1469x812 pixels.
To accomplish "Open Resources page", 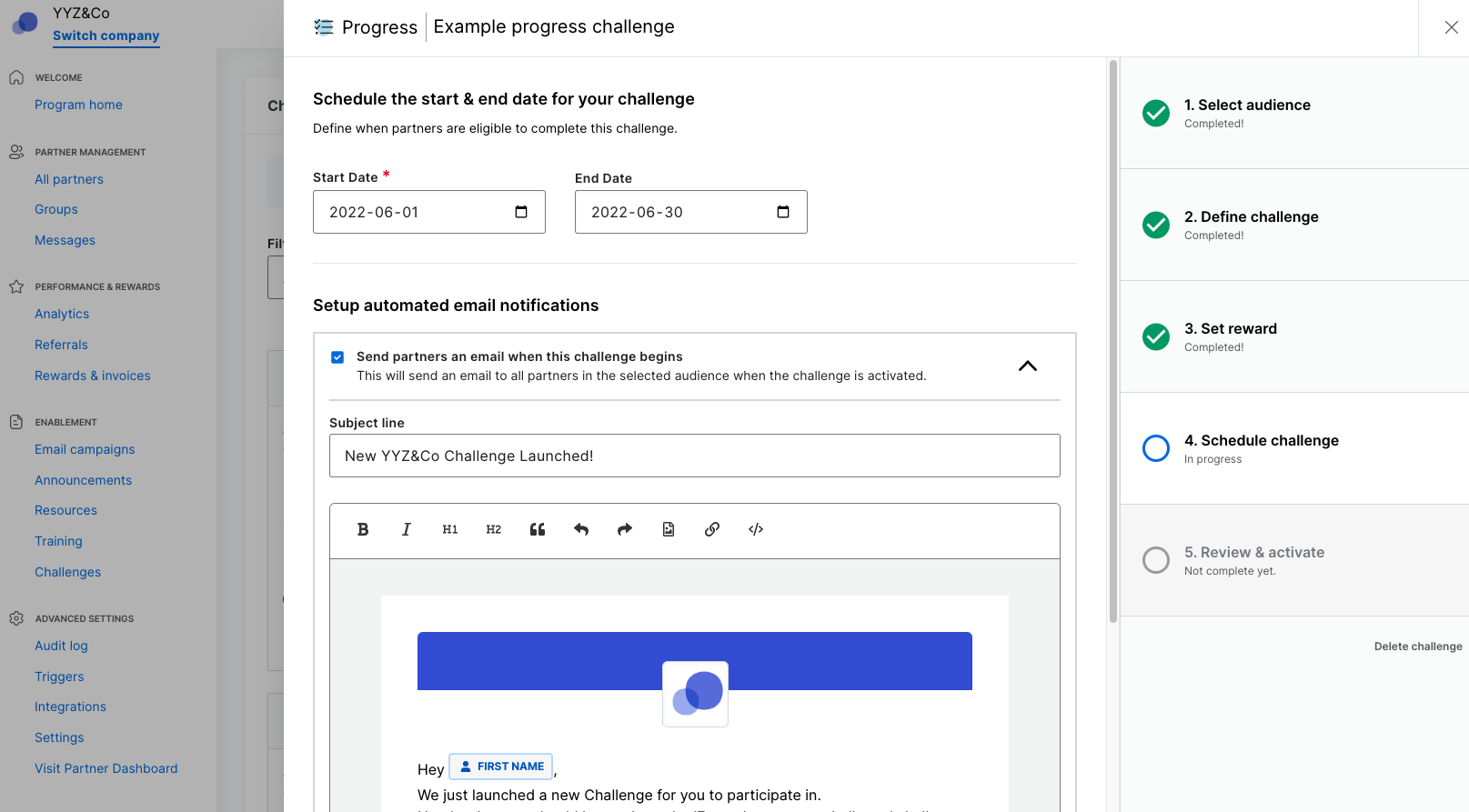I will point(65,510).
